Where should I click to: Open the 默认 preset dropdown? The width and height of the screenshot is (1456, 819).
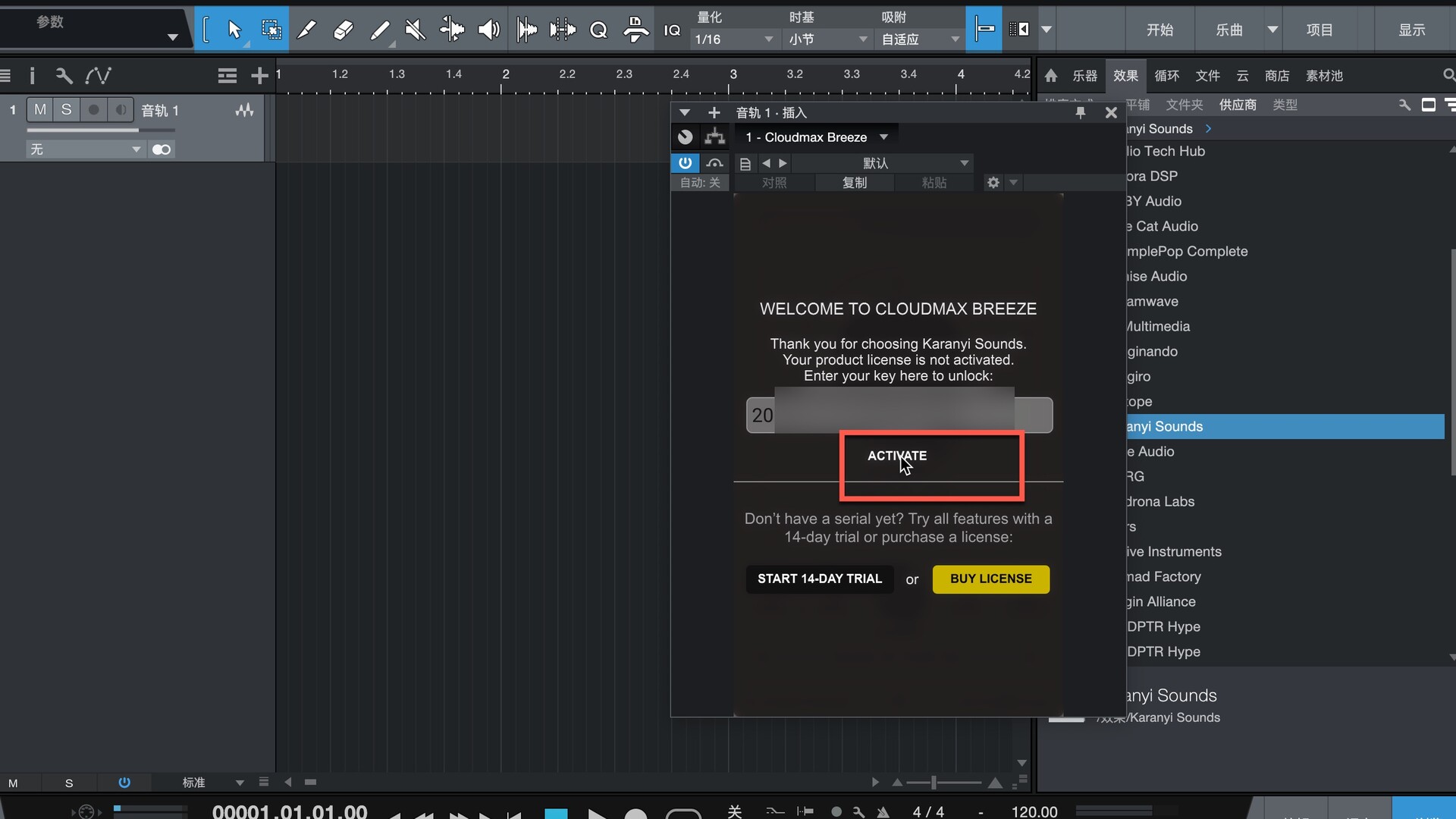[x=883, y=163]
